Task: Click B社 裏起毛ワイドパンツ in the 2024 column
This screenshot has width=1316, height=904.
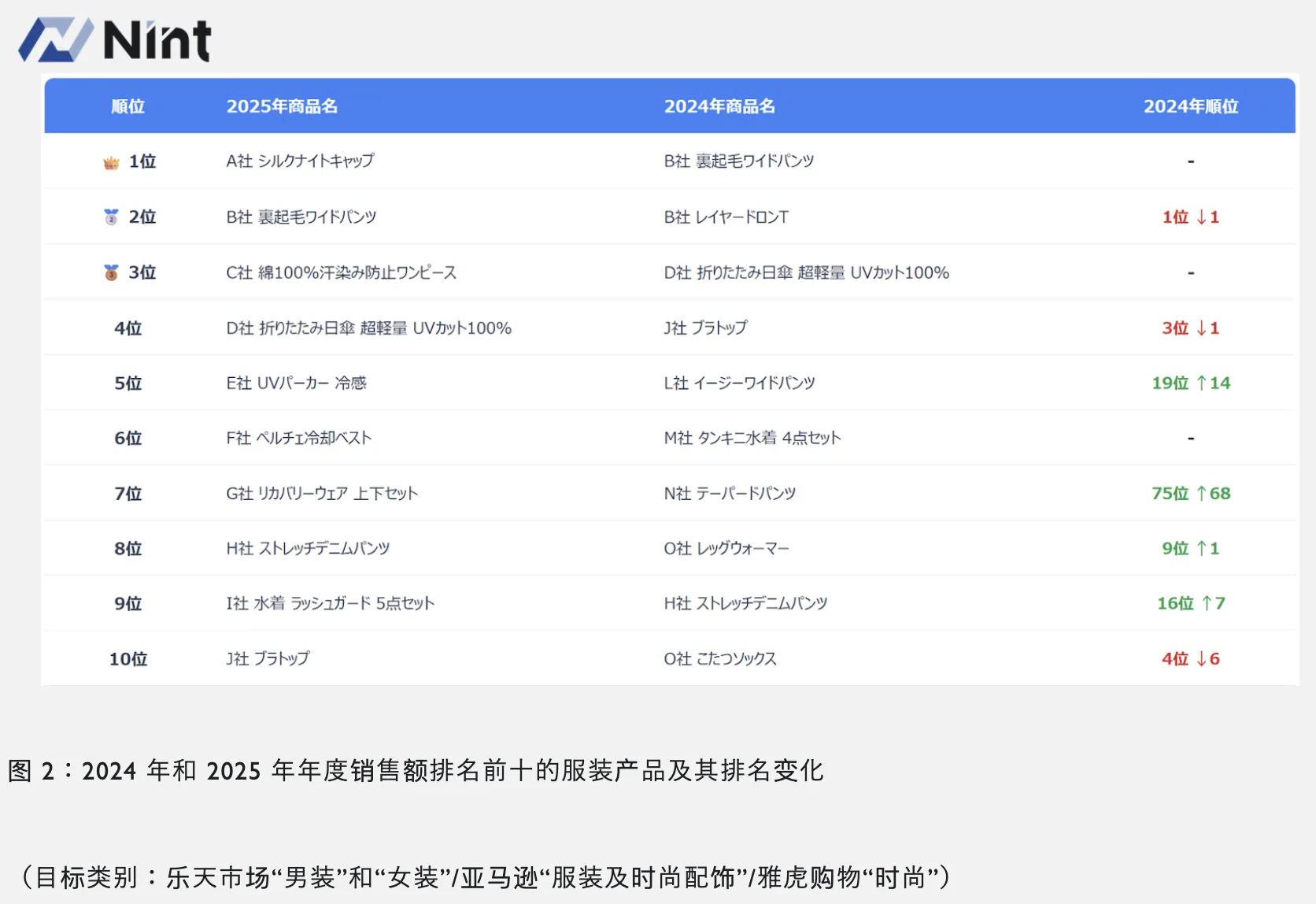Action: (739, 161)
